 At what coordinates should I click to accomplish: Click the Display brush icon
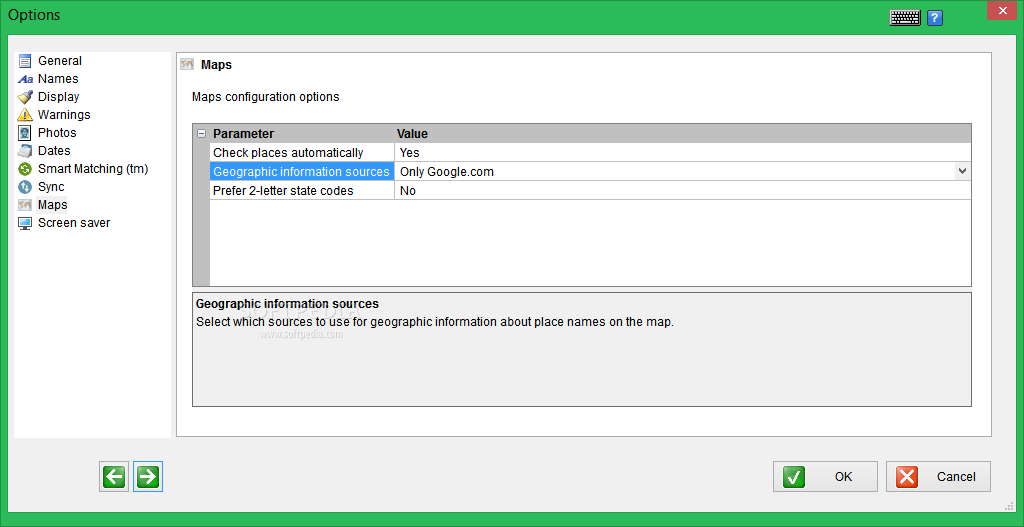coord(25,97)
